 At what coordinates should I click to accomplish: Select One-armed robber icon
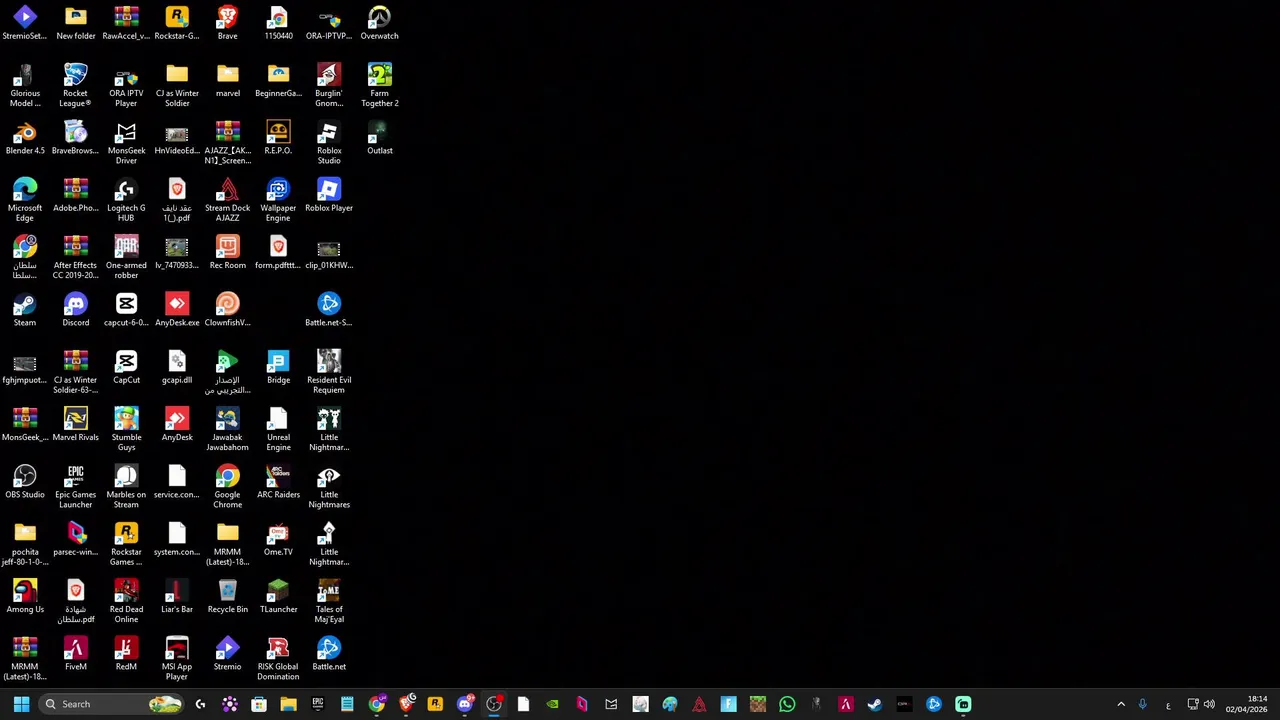[126, 258]
